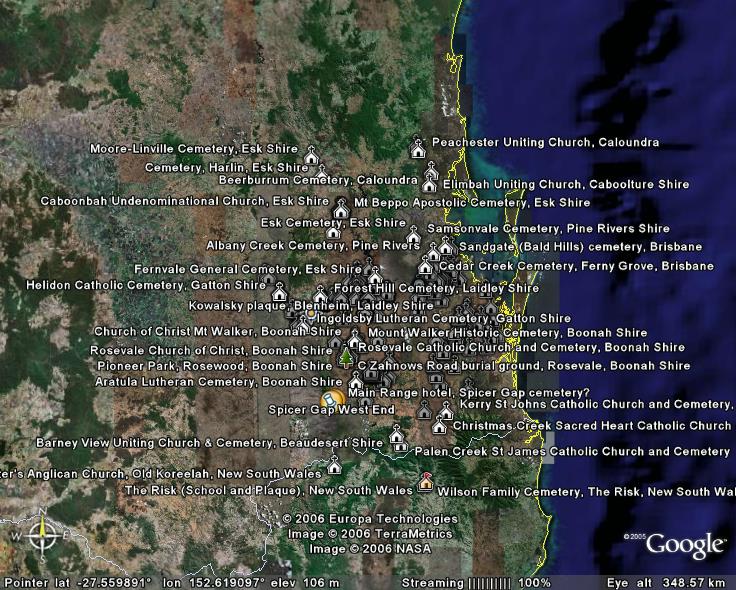The image size is (736, 590).
Task: Open the 'Main Range hotel, Spicer Gap cemetery?' label
Action: pyautogui.click(x=469, y=393)
